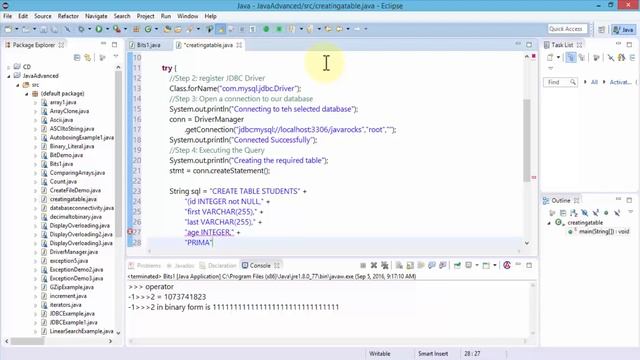Launch Debug with the bug icon
Image resolution: width=640 pixels, height=360 pixels.
point(81,29)
